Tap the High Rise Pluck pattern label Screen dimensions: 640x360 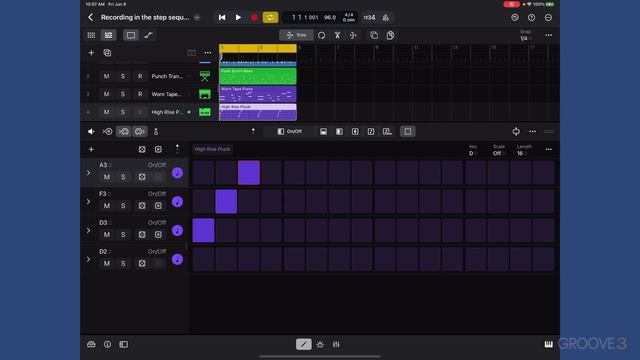212,149
